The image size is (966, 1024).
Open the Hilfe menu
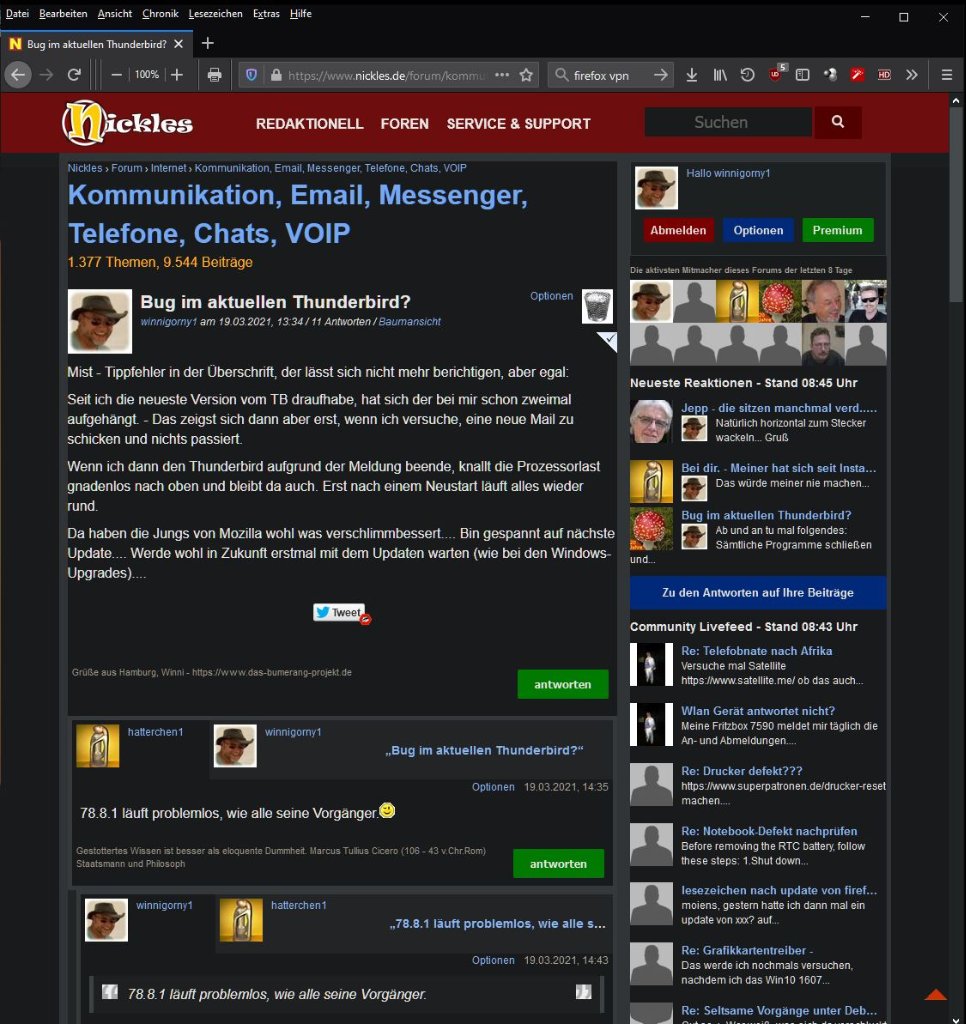coord(300,13)
